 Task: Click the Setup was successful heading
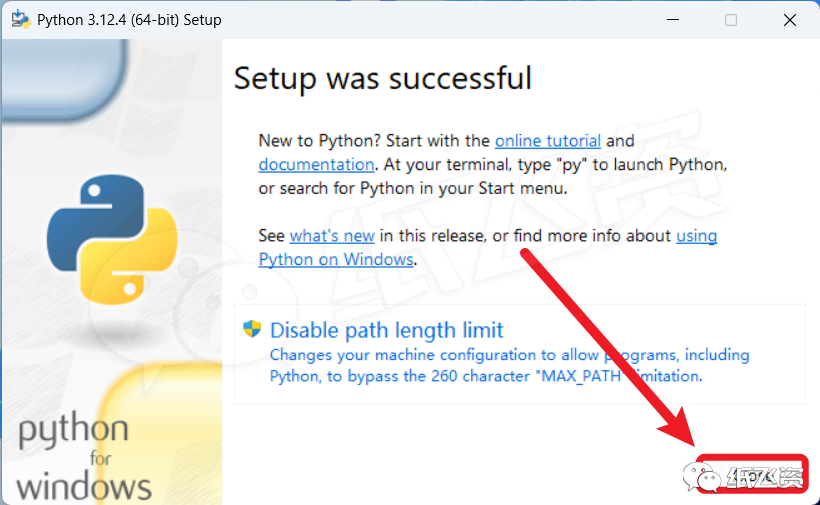[x=383, y=78]
